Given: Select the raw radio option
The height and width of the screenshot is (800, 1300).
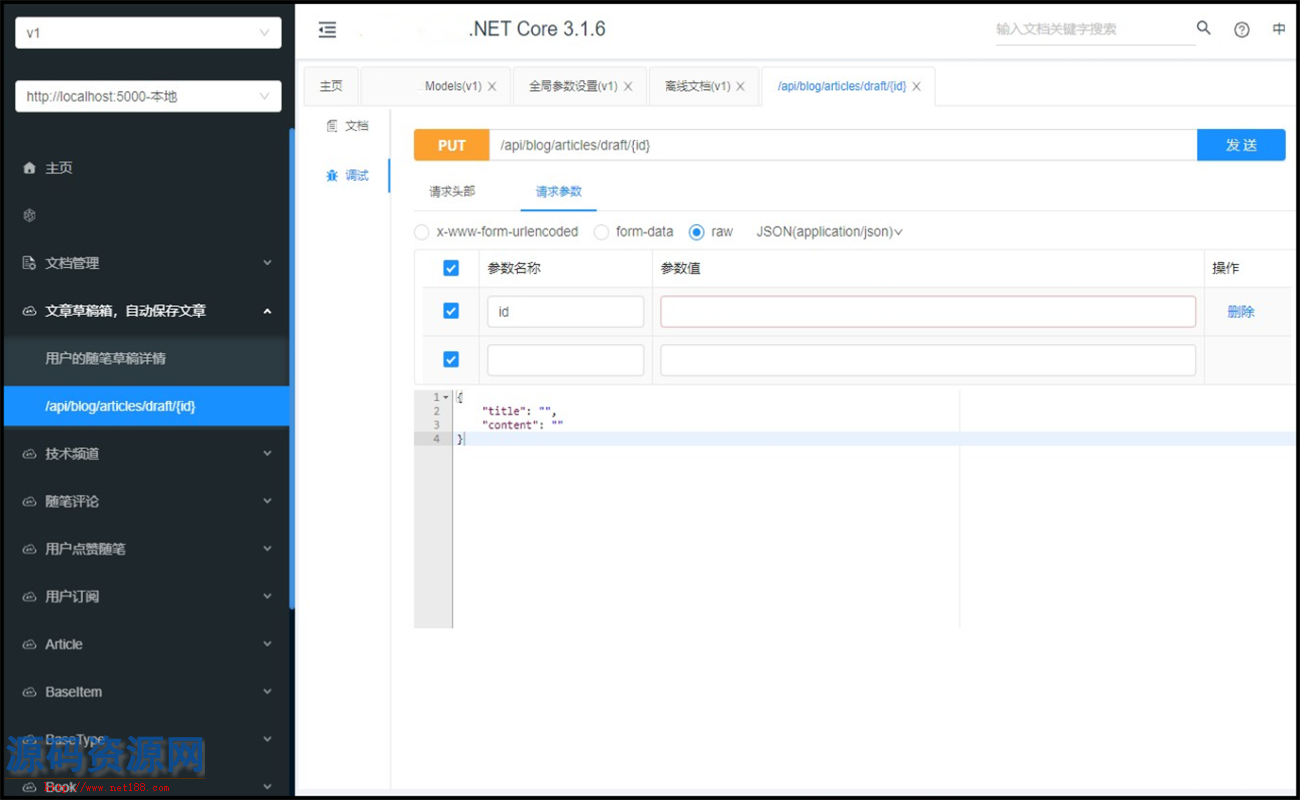Looking at the screenshot, I should 697,232.
